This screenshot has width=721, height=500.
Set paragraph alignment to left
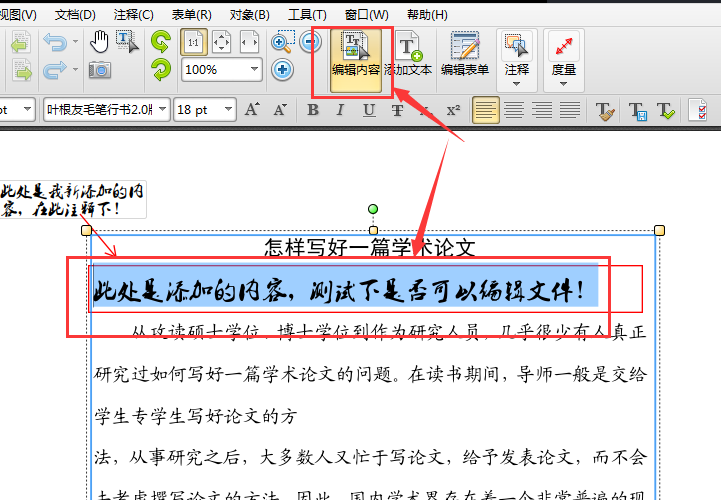coord(486,110)
